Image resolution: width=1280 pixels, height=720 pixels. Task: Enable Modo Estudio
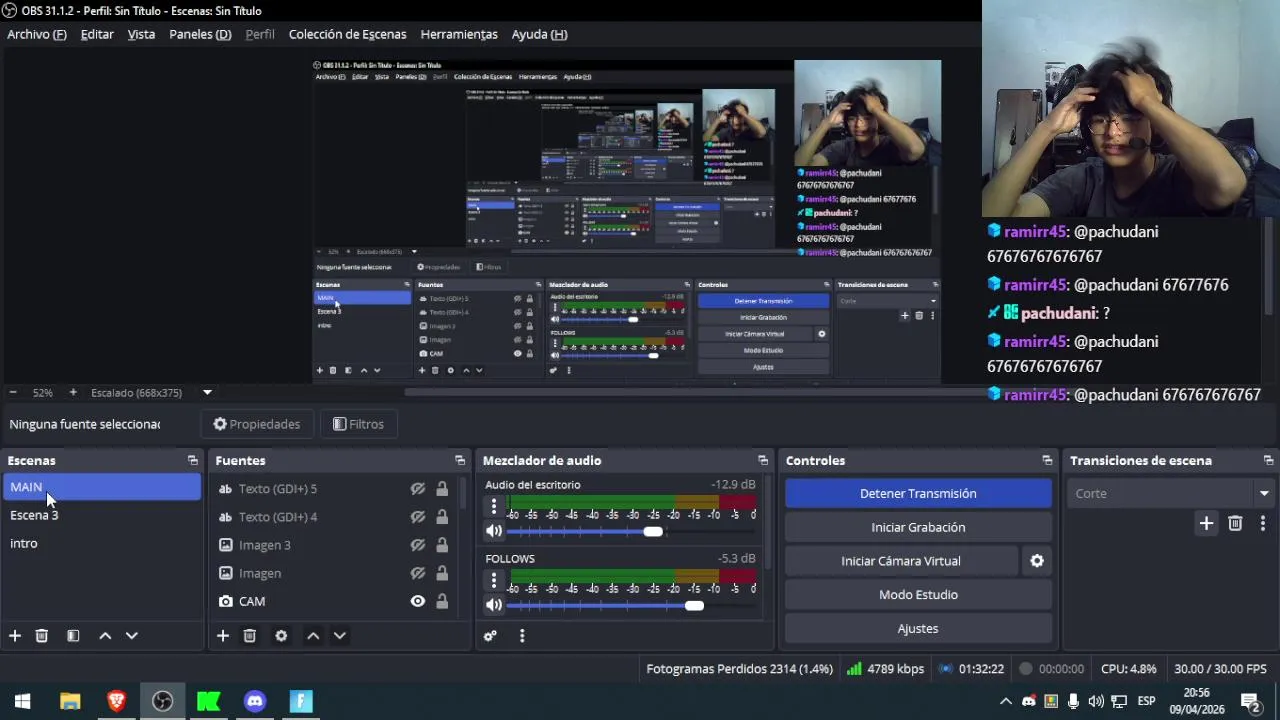(x=918, y=595)
